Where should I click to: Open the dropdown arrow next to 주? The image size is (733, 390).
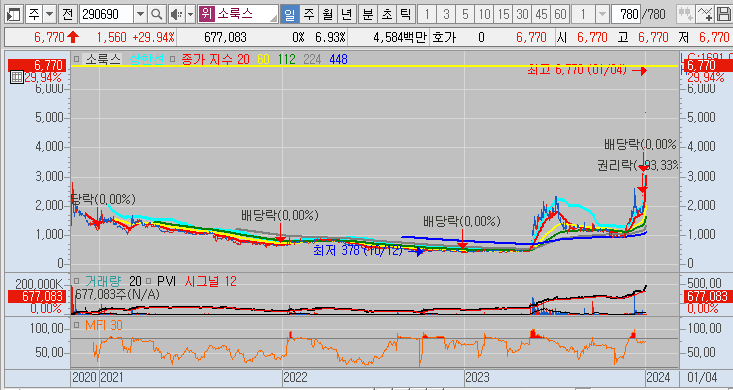click(50, 14)
